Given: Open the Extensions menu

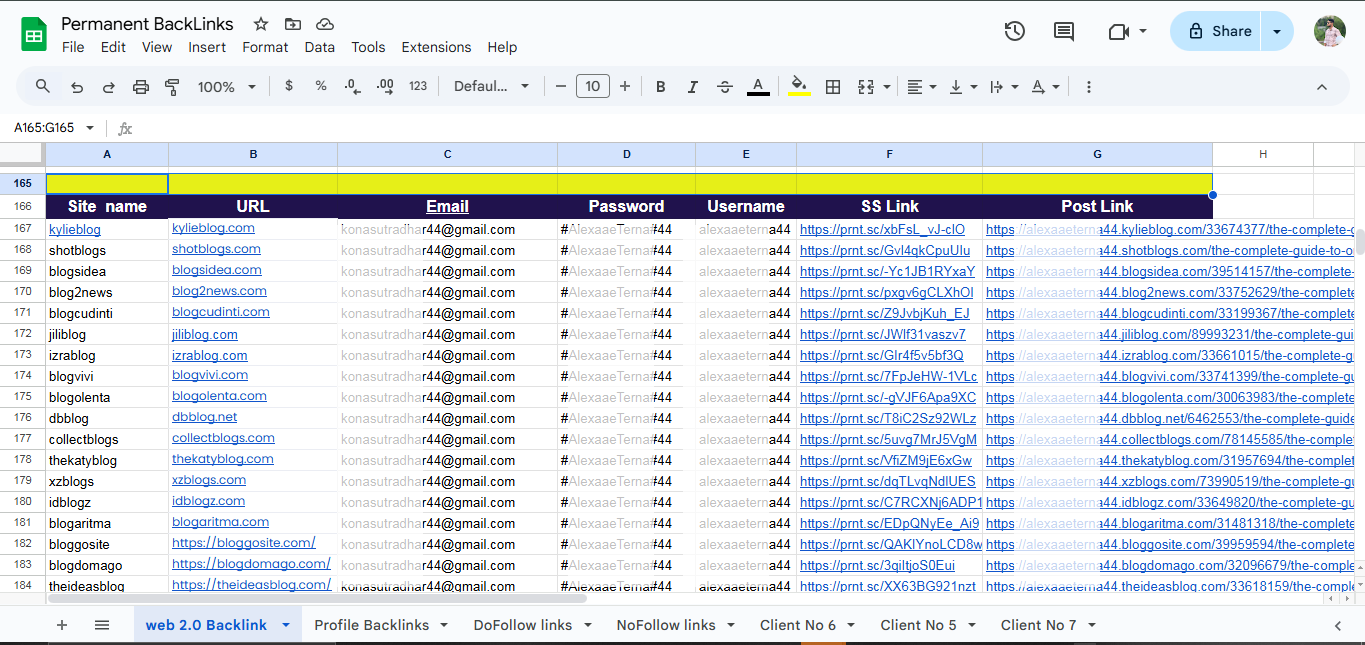Looking at the screenshot, I should [x=436, y=47].
